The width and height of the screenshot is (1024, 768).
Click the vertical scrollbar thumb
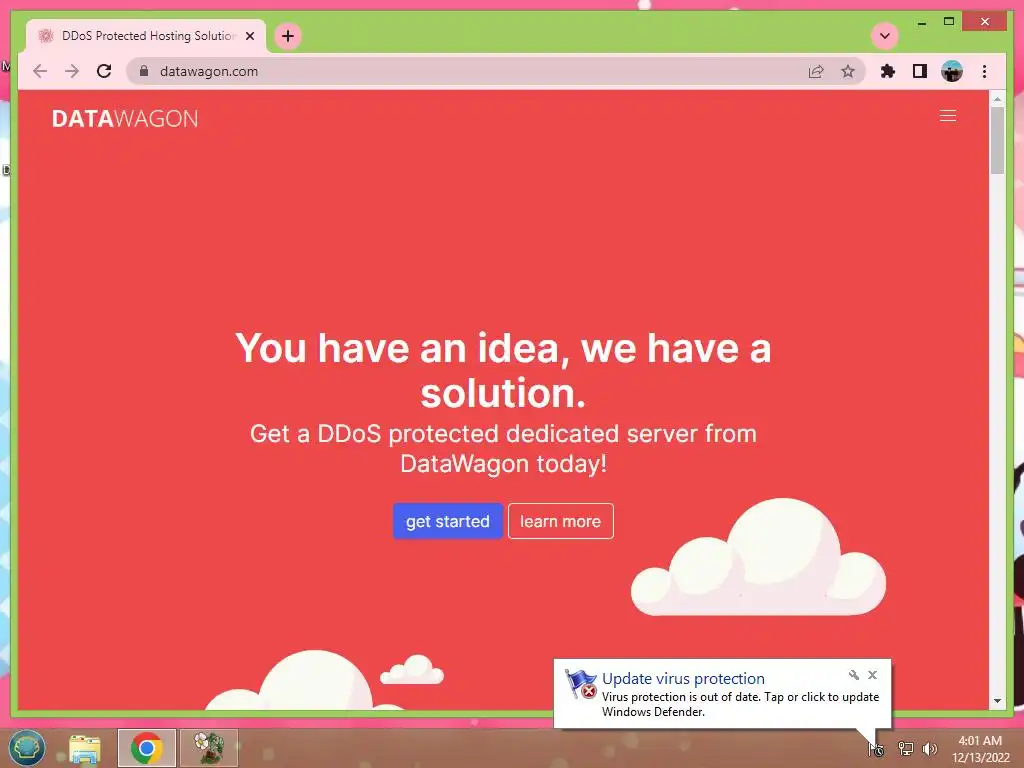(x=997, y=140)
